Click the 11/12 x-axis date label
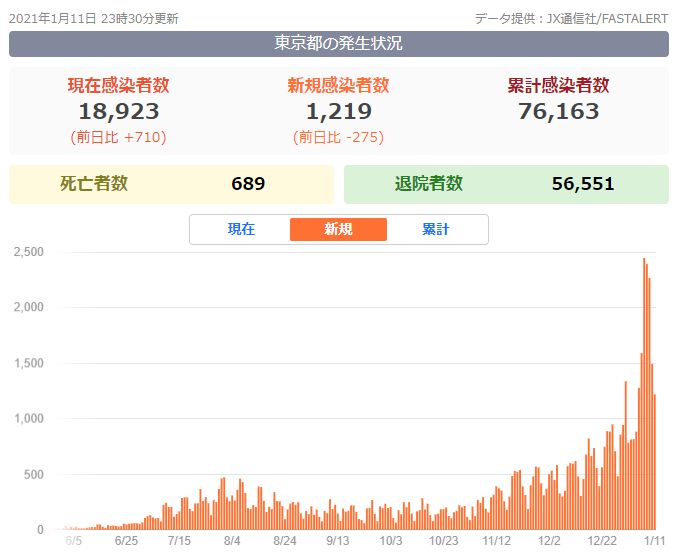This screenshot has width=688, height=554. point(497,540)
